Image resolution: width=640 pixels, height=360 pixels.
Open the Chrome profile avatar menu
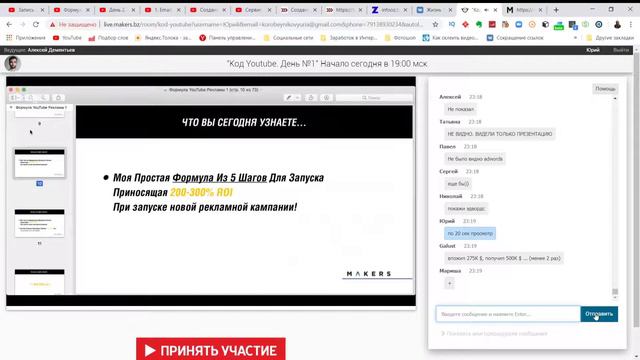617,24
